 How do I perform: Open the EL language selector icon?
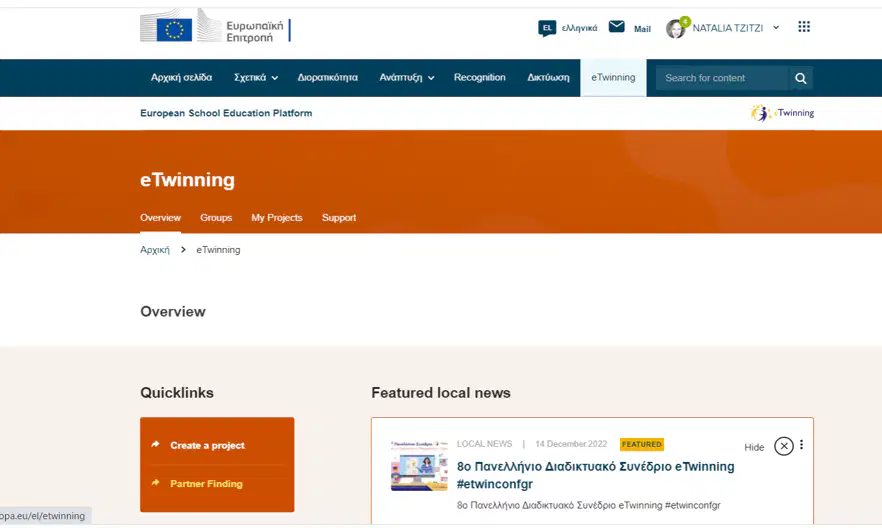pos(547,28)
